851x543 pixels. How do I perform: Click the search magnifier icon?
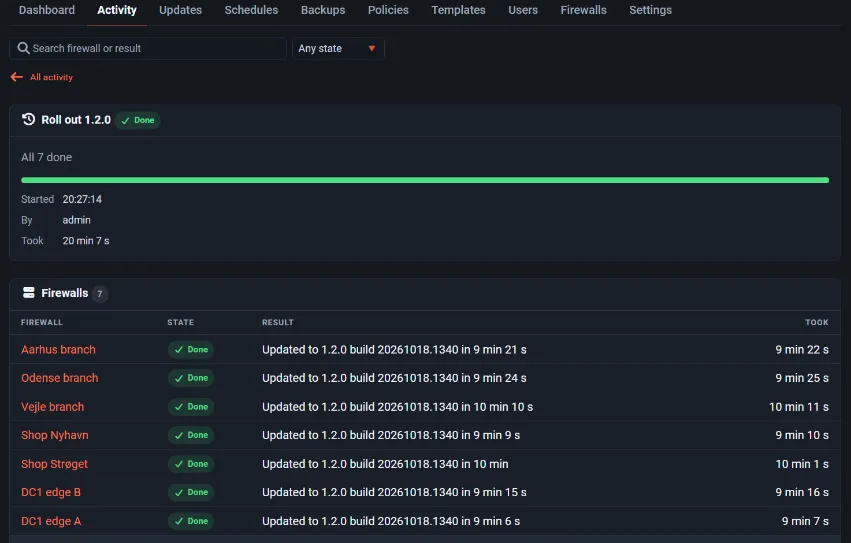tap(23, 48)
